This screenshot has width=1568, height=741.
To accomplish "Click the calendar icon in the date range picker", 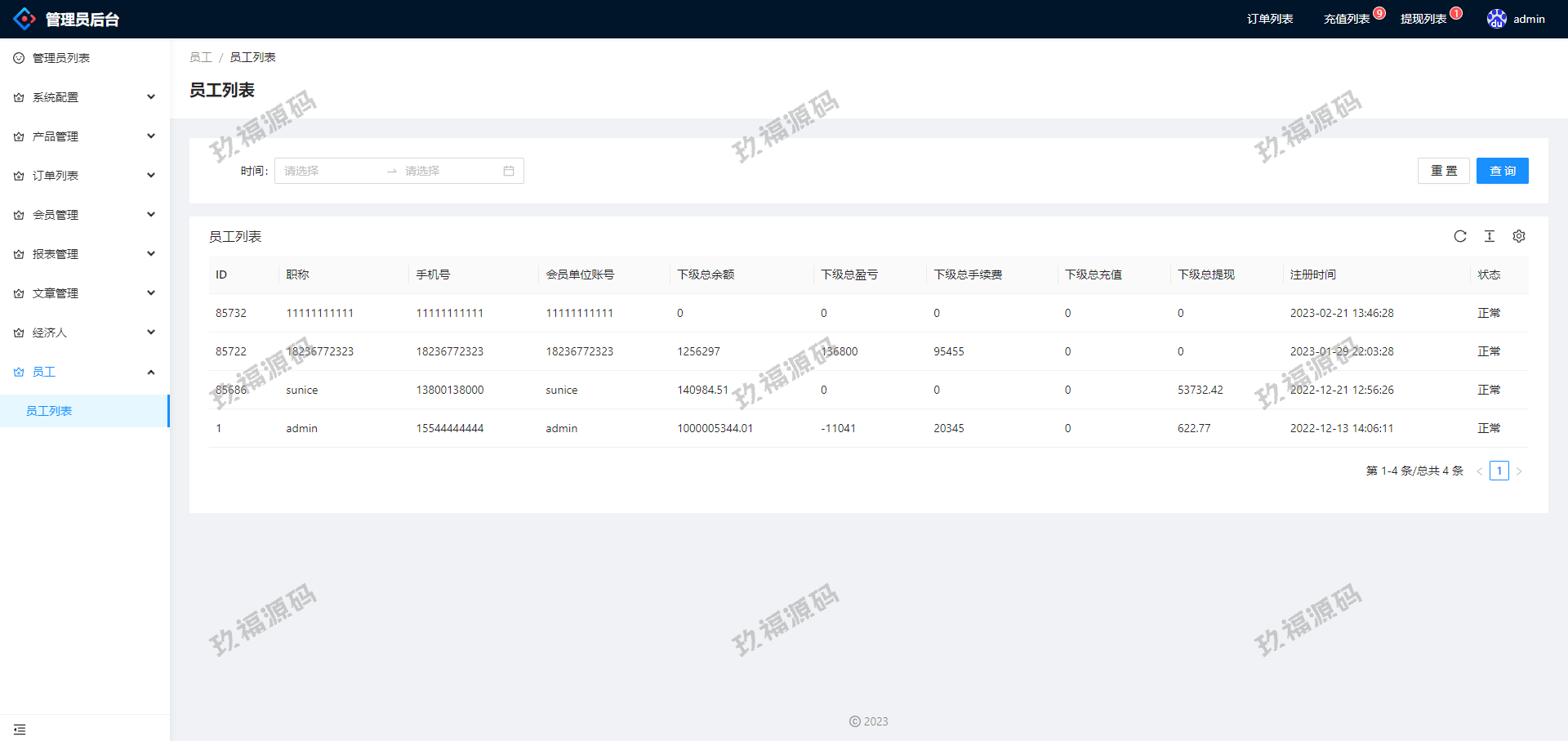I will [x=509, y=171].
